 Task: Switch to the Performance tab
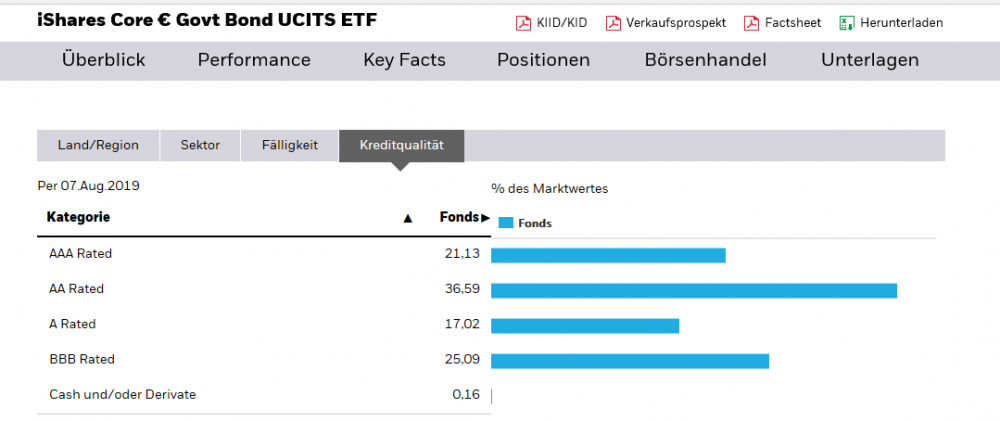coord(254,60)
